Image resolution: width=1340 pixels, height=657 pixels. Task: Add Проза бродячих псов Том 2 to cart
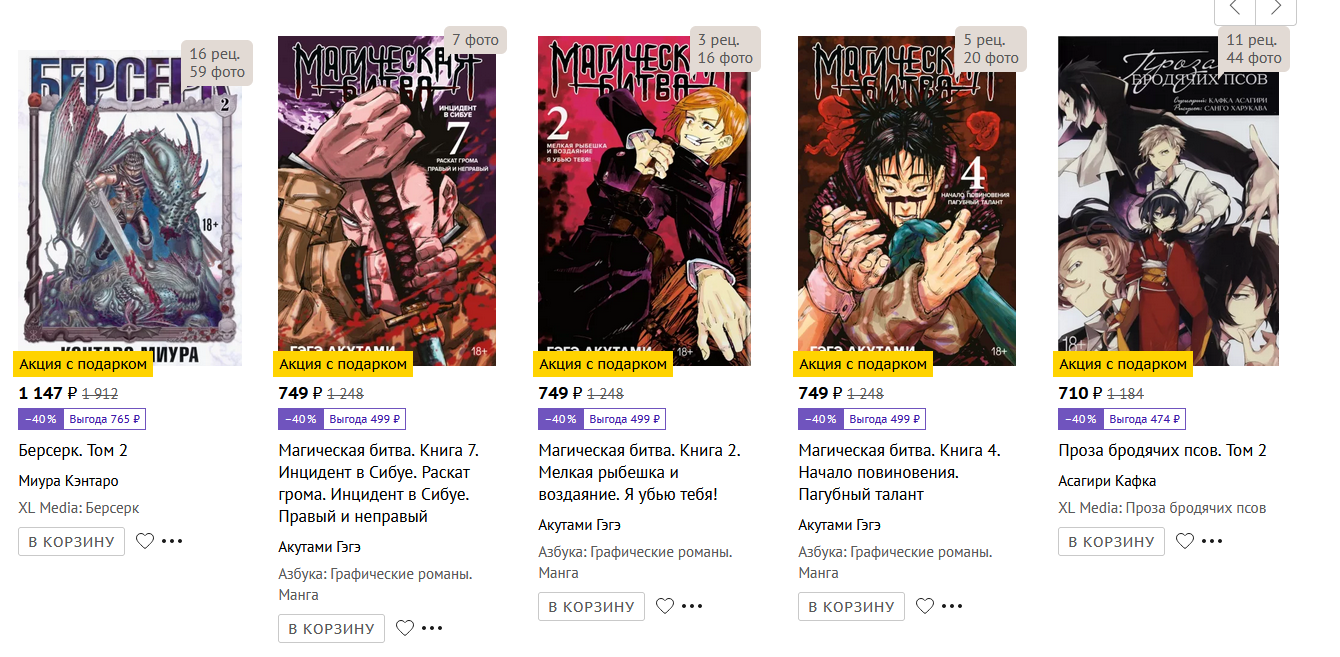(x=1112, y=541)
